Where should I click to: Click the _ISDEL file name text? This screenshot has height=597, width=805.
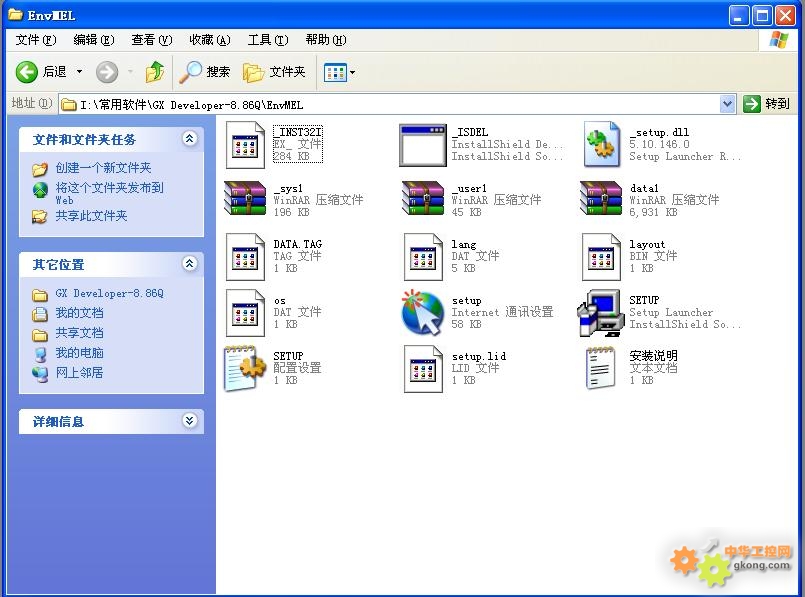point(470,132)
